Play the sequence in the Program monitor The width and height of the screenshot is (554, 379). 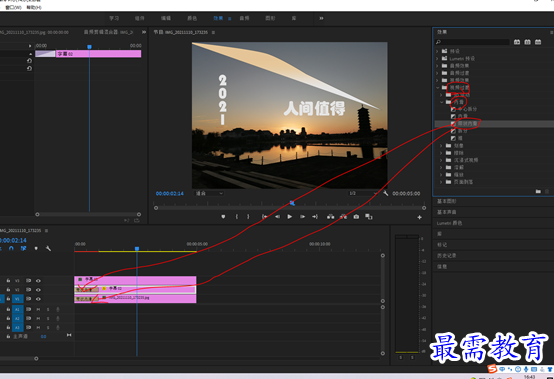coord(290,217)
